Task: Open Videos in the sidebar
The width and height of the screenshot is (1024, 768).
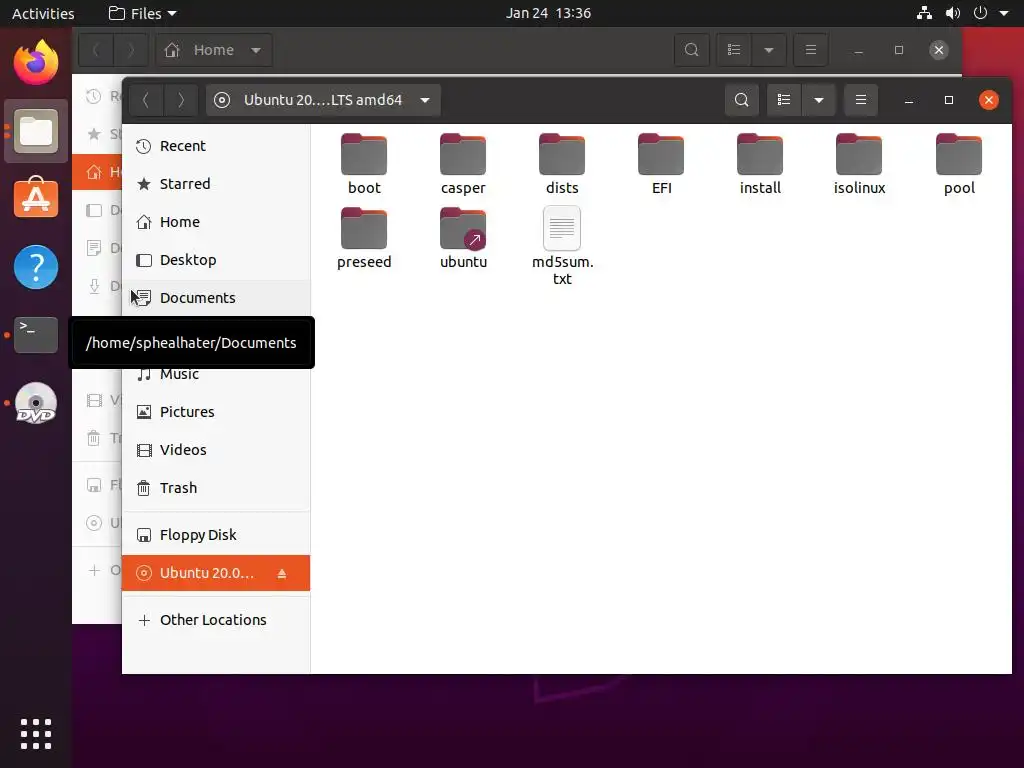Action: [x=216, y=449]
